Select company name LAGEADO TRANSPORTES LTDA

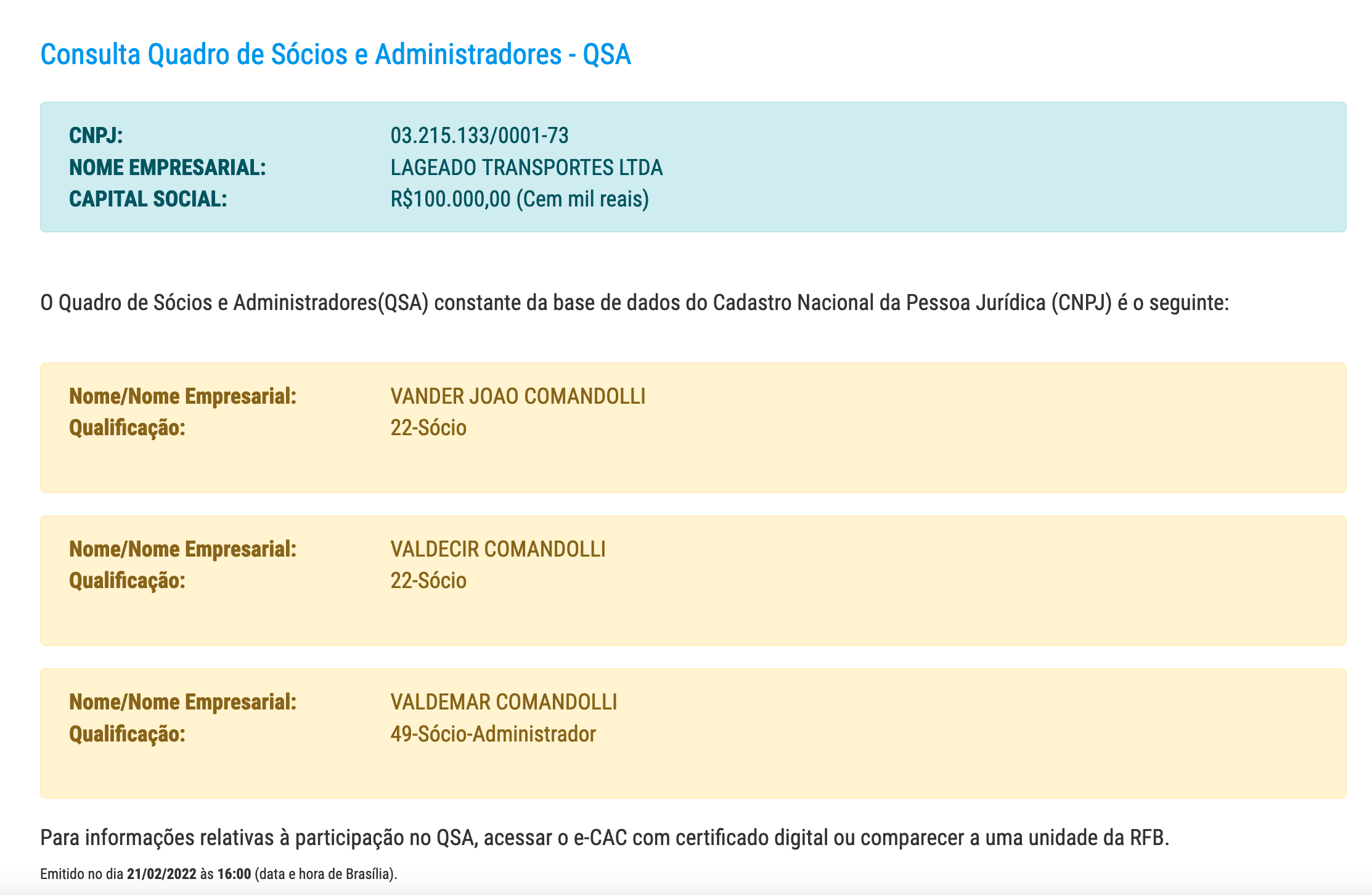526,167
